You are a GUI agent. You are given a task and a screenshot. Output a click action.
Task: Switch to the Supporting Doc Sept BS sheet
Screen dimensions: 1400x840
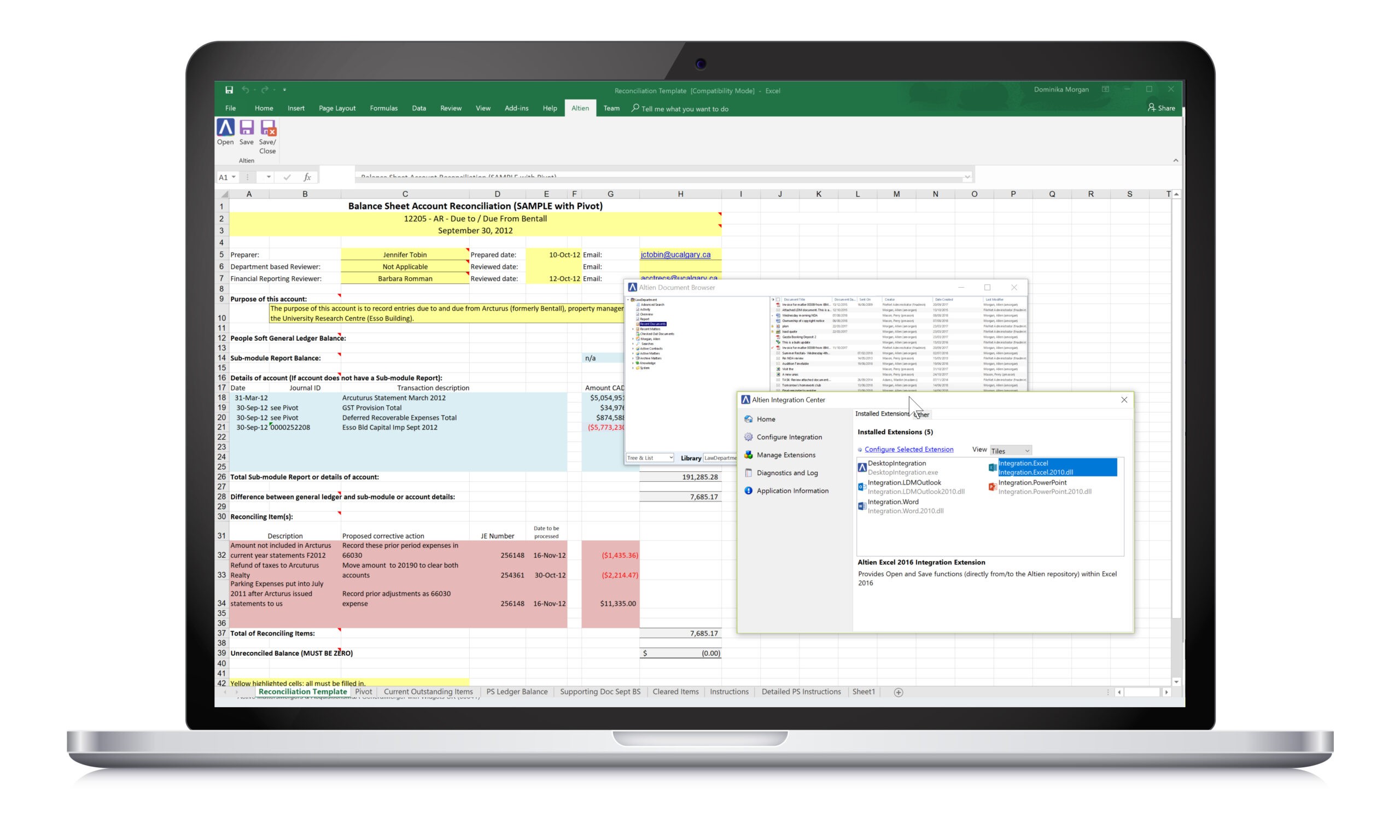[600, 691]
